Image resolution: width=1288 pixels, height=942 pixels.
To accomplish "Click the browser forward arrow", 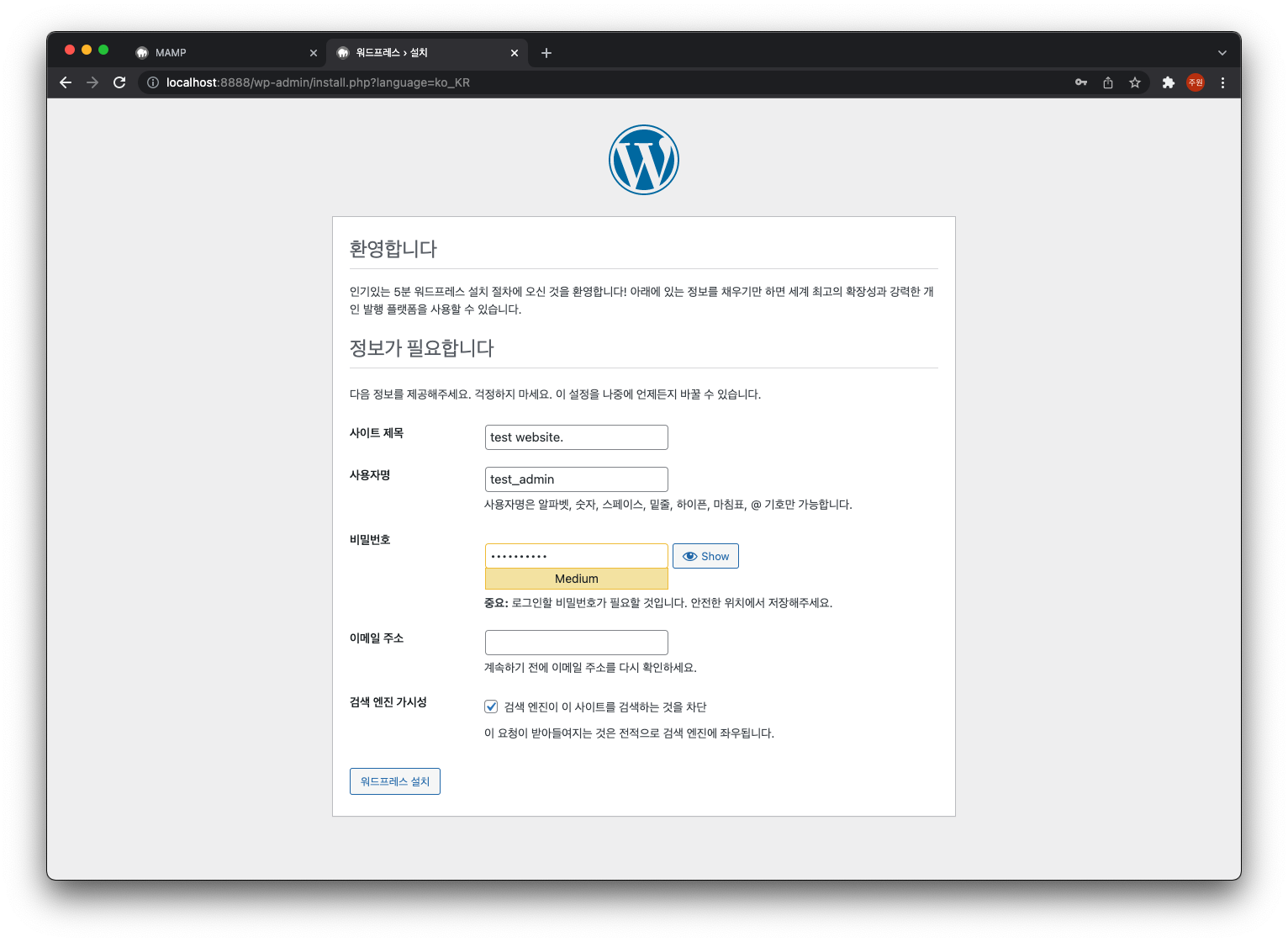I will (92, 82).
